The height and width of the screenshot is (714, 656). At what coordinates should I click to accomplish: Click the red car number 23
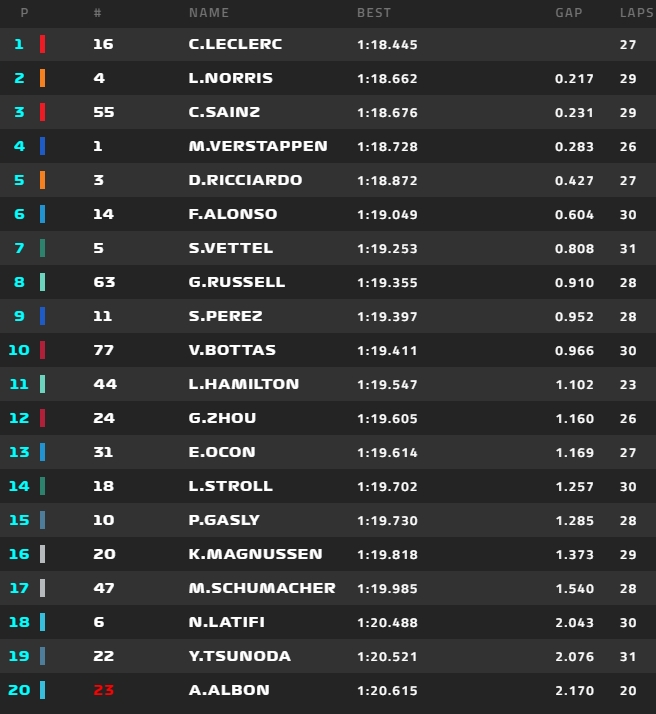103,690
